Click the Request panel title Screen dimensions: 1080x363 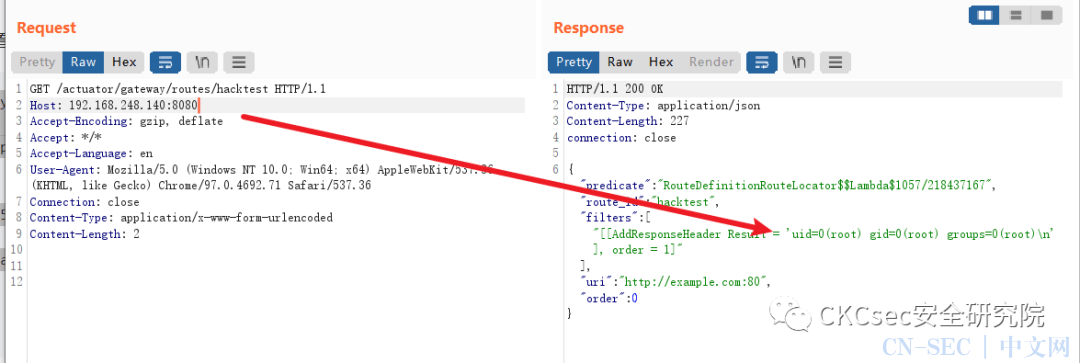(x=46, y=28)
